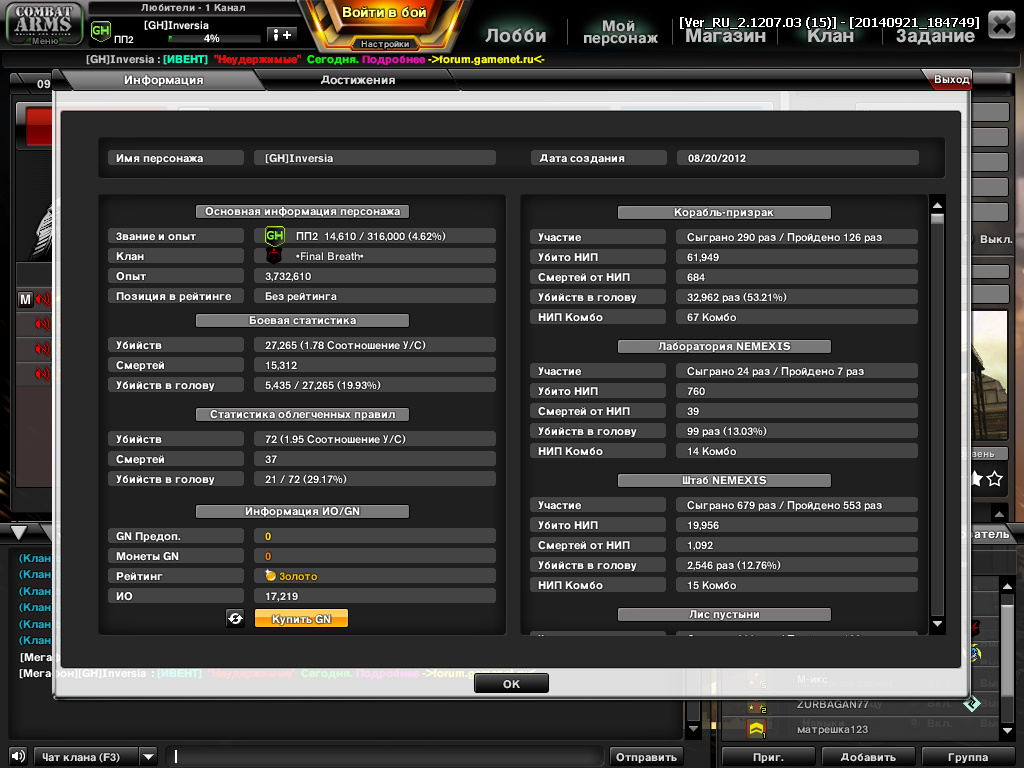
Task: Collapse the chat panel with the down triangle
Action: coord(19,532)
